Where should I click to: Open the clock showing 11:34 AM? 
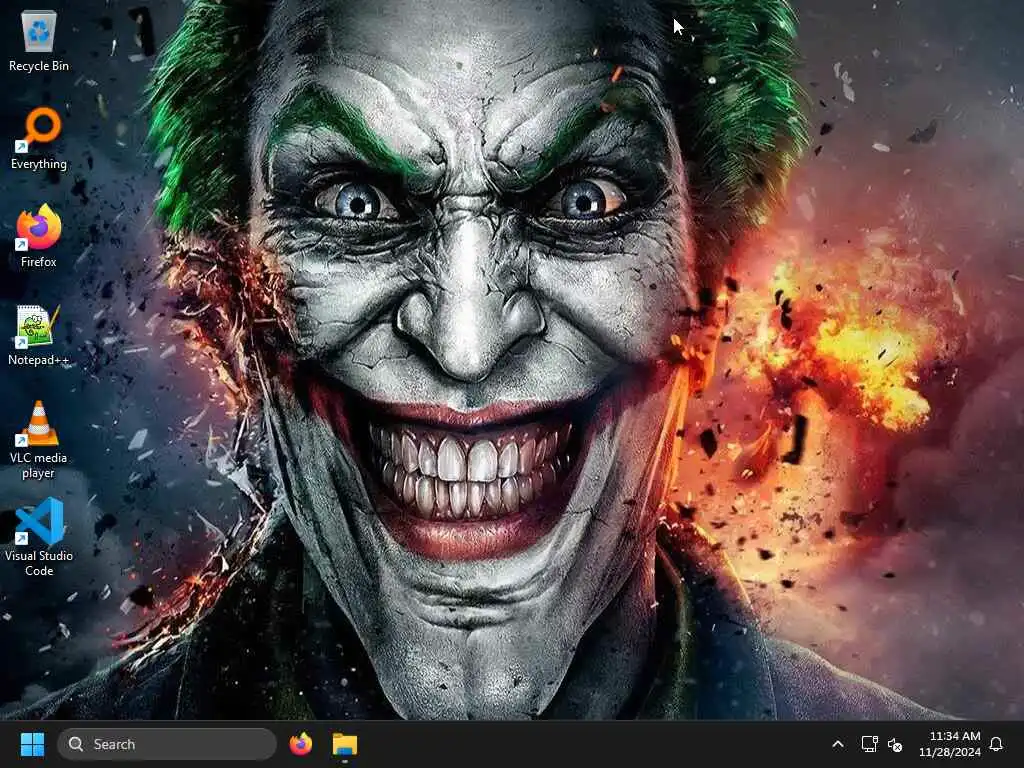(950, 744)
